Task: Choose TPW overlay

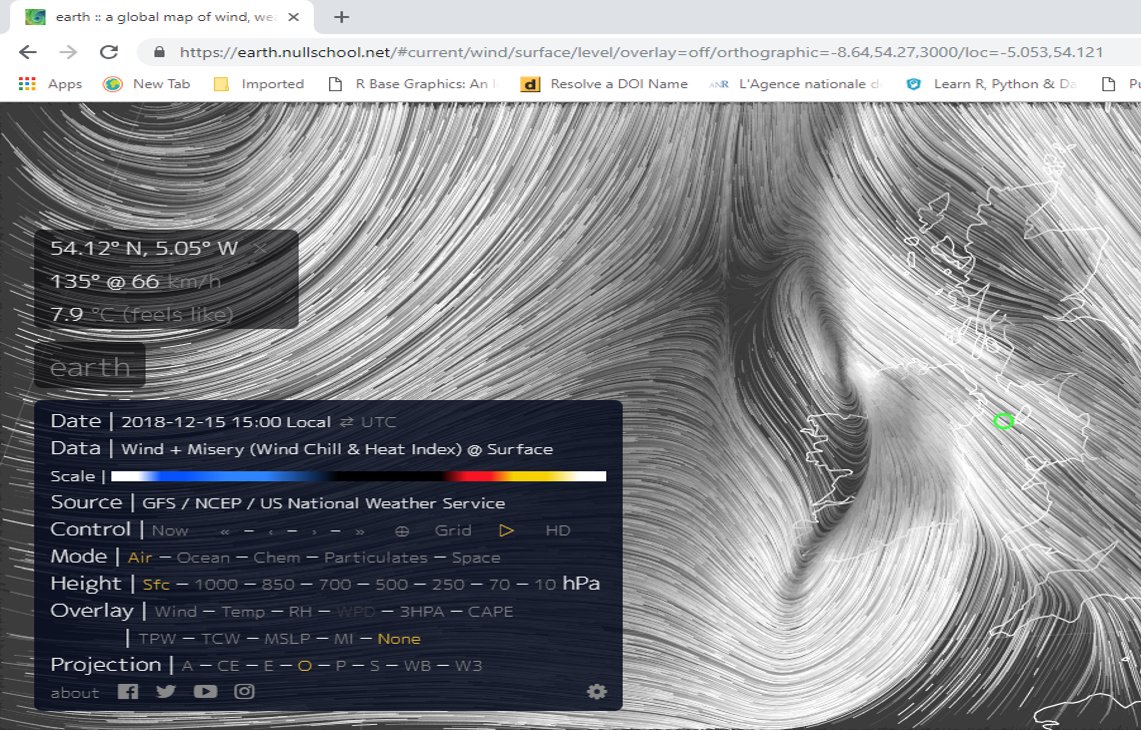Action: 158,639
